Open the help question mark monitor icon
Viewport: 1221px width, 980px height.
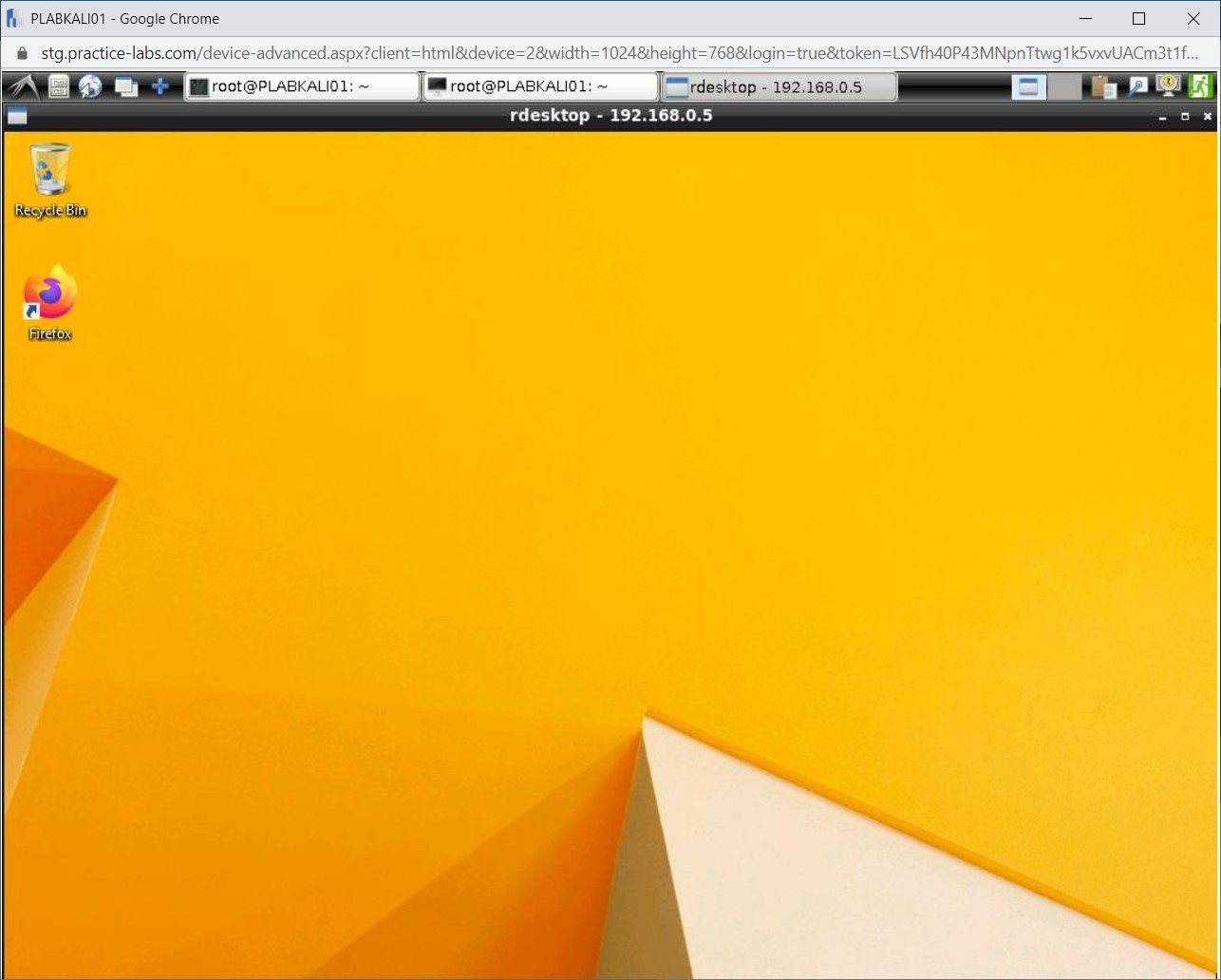click(1166, 86)
